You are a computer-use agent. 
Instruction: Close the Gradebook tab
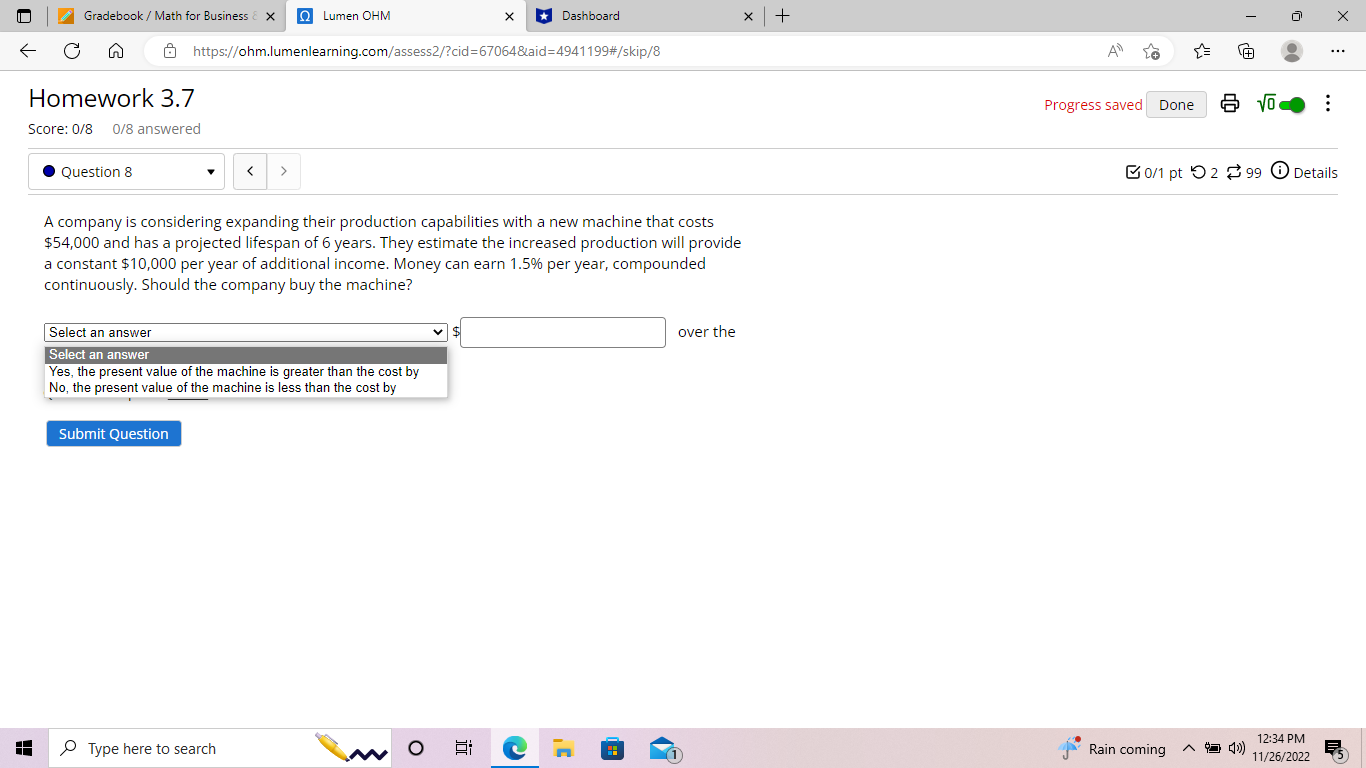coord(271,17)
